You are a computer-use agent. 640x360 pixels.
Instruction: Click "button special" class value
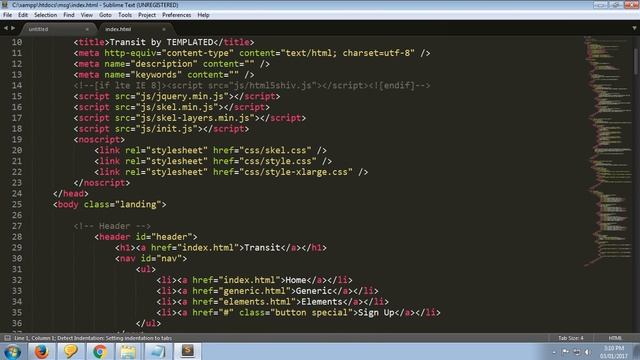point(311,313)
